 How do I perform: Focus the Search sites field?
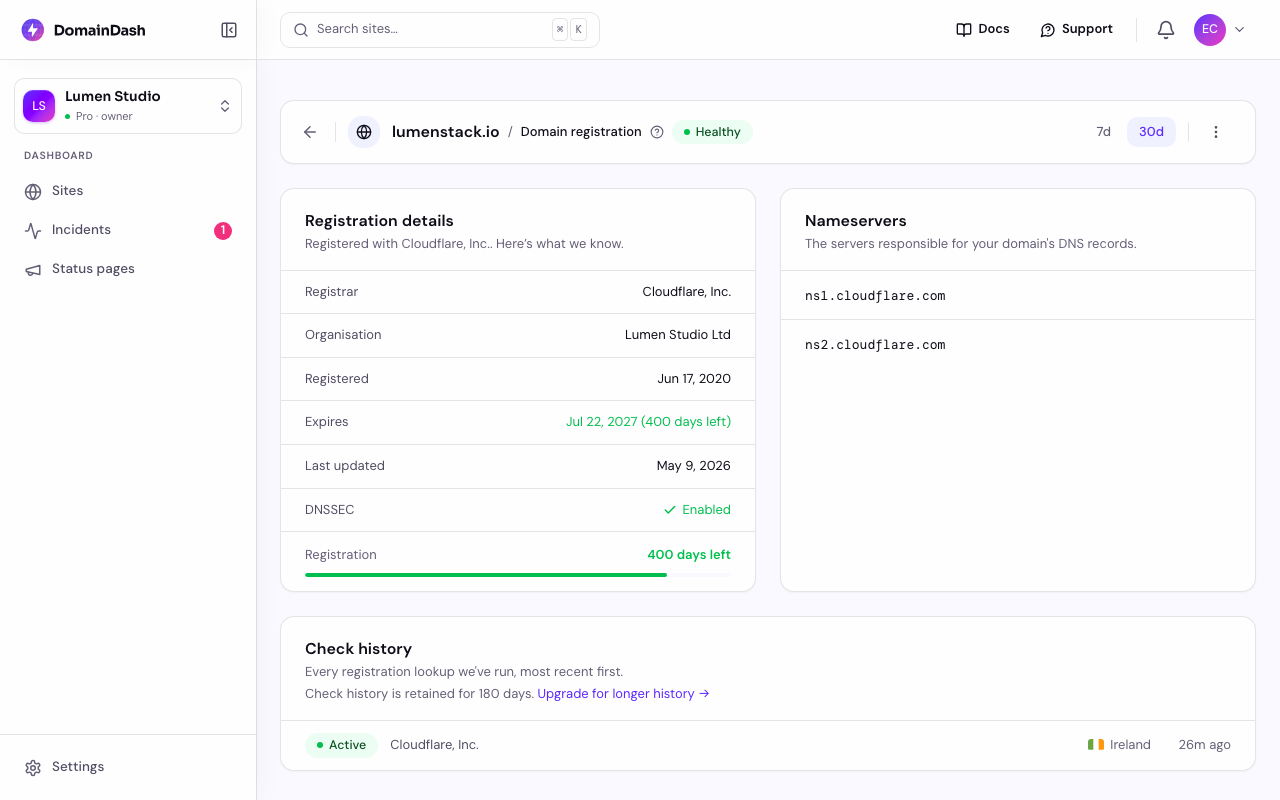point(440,30)
